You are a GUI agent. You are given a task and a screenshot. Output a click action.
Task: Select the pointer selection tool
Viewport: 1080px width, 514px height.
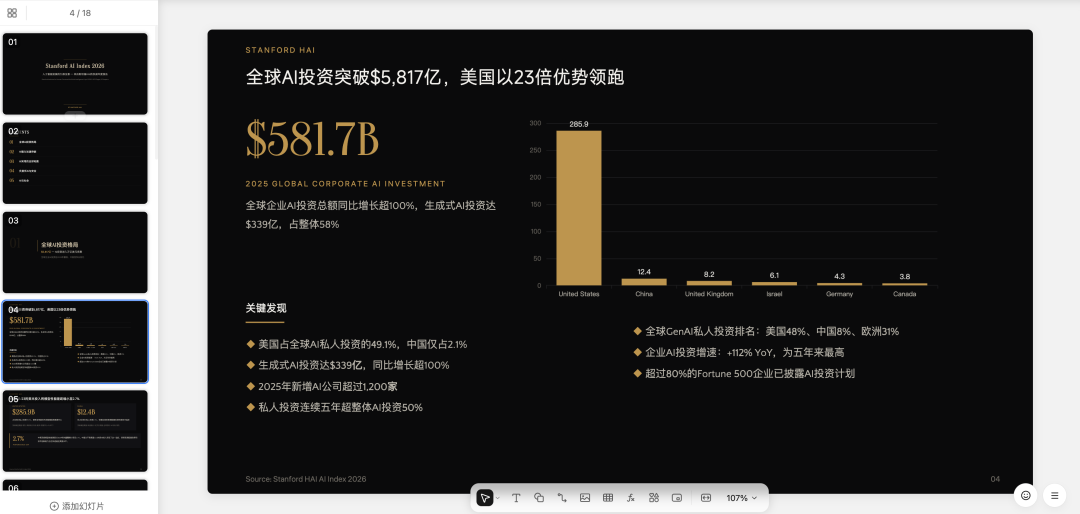click(x=485, y=498)
